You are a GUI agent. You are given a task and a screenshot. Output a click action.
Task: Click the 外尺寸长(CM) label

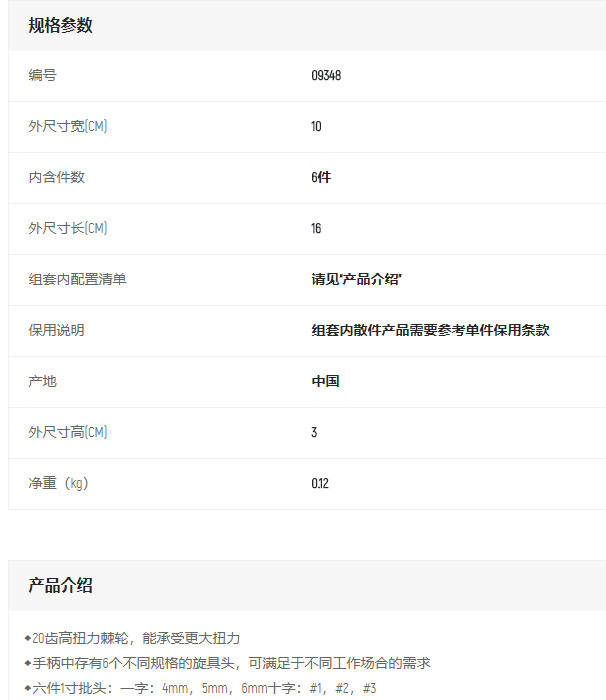click(x=68, y=229)
